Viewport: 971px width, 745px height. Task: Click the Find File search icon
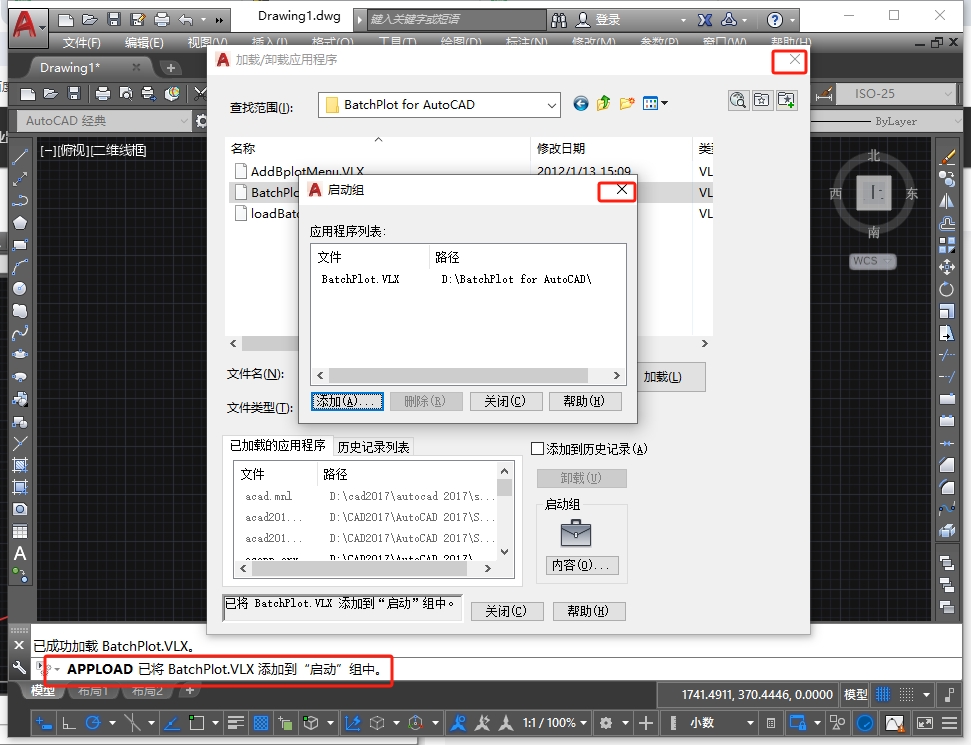pos(738,100)
